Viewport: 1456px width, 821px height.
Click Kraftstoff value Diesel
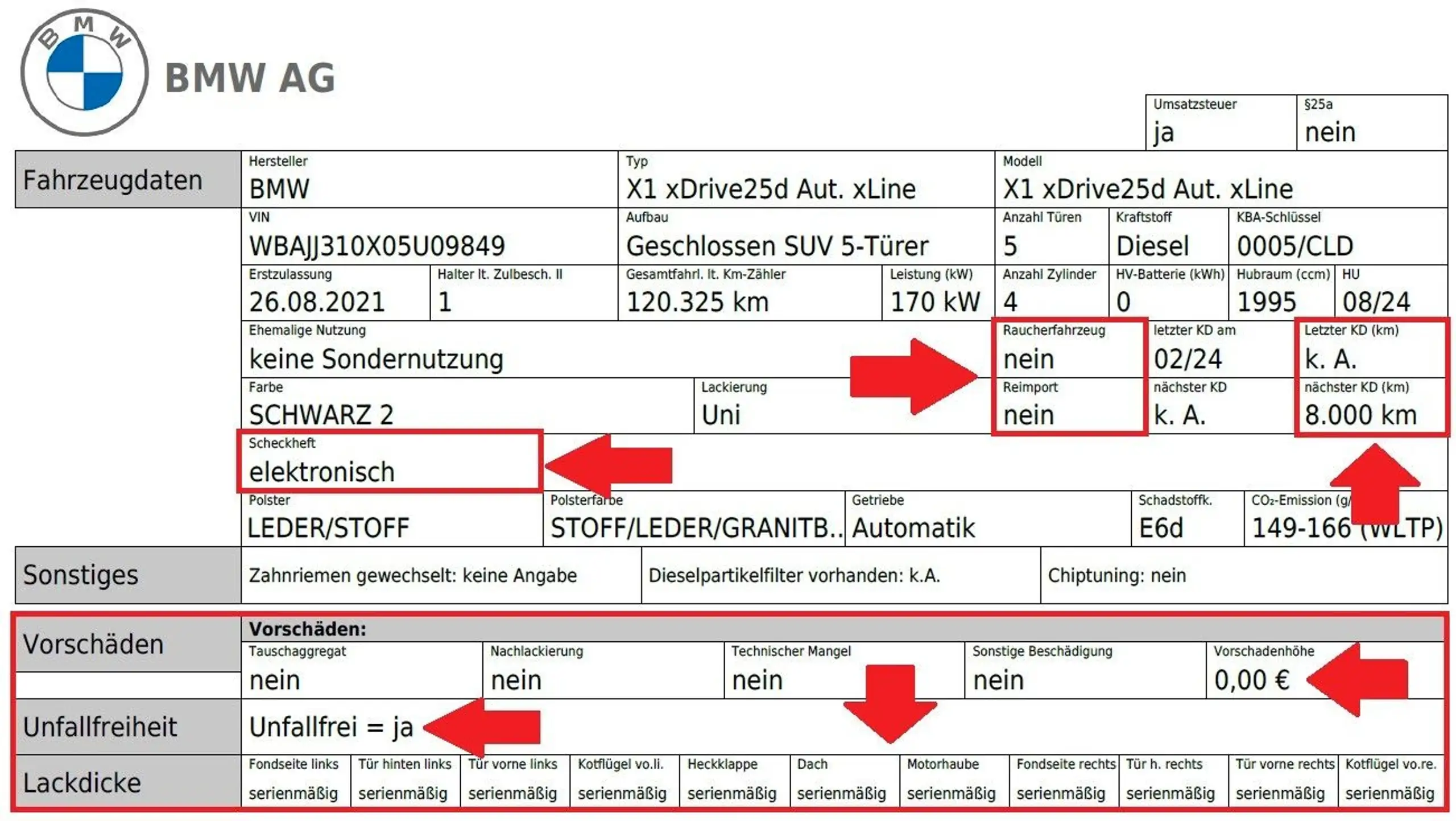pyautogui.click(x=1152, y=246)
